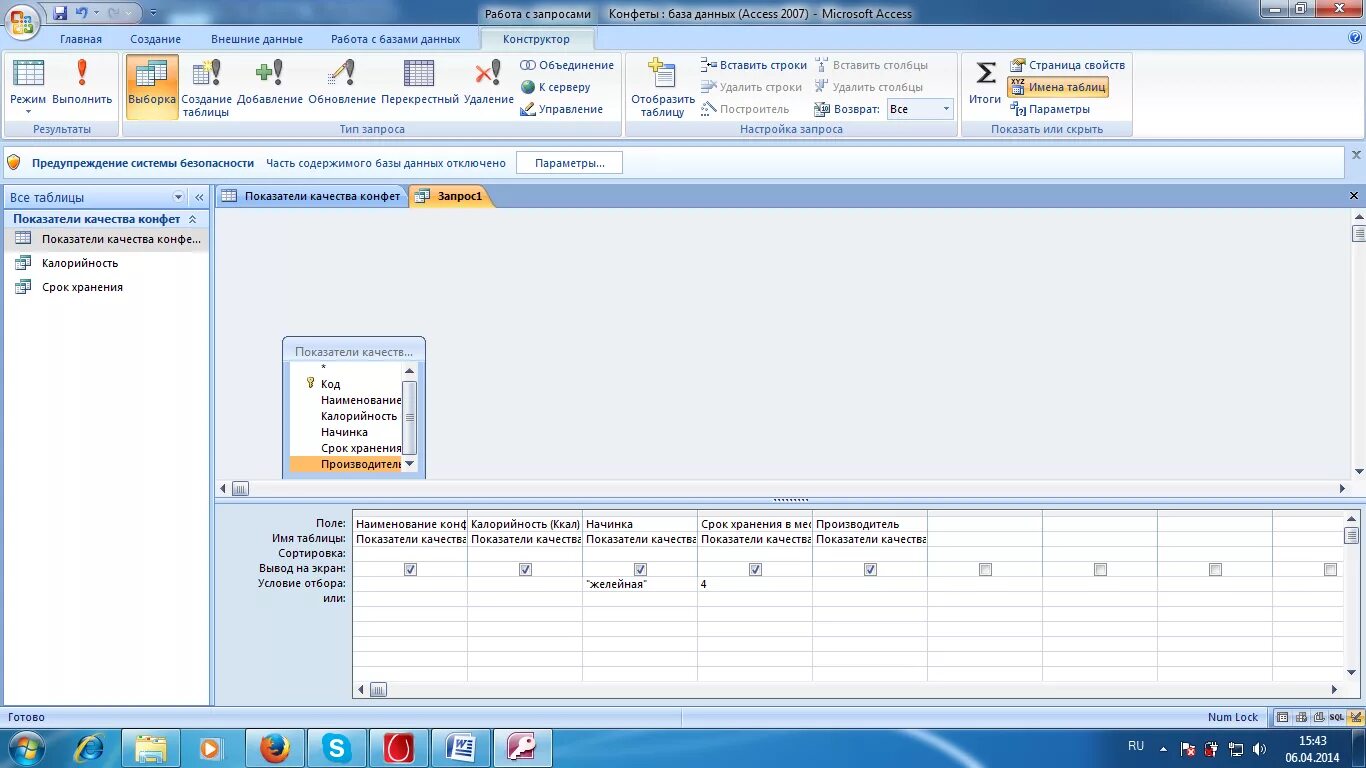Click field list scroll-up arrow
Screen dimensions: 1366x768
coord(409,370)
